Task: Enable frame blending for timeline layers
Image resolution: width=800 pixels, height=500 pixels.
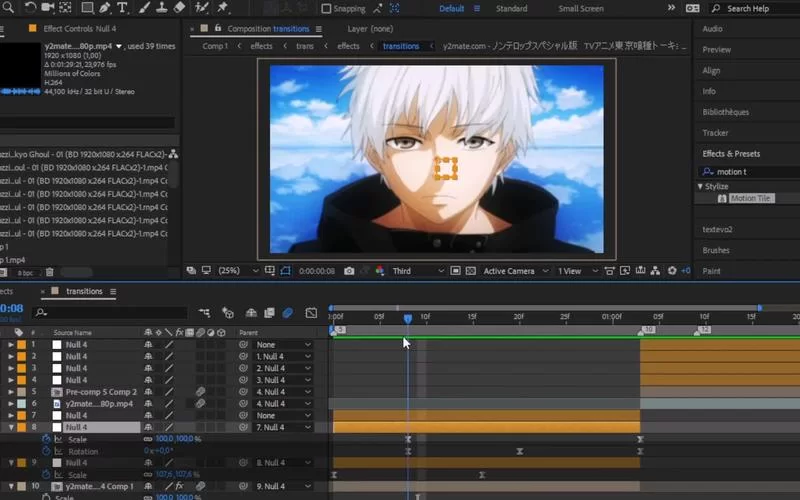Action: (269, 313)
